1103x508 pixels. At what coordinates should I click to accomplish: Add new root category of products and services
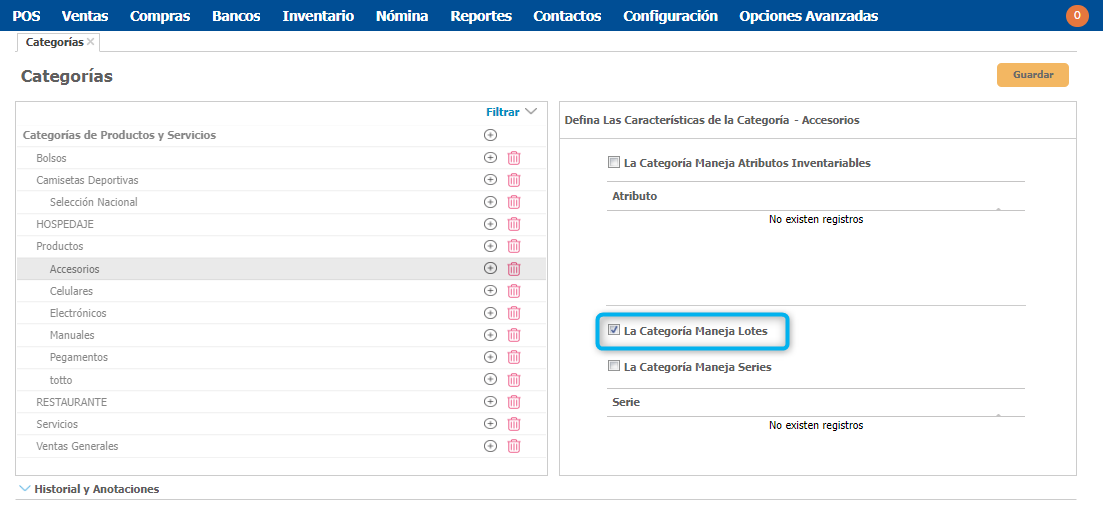click(490, 135)
